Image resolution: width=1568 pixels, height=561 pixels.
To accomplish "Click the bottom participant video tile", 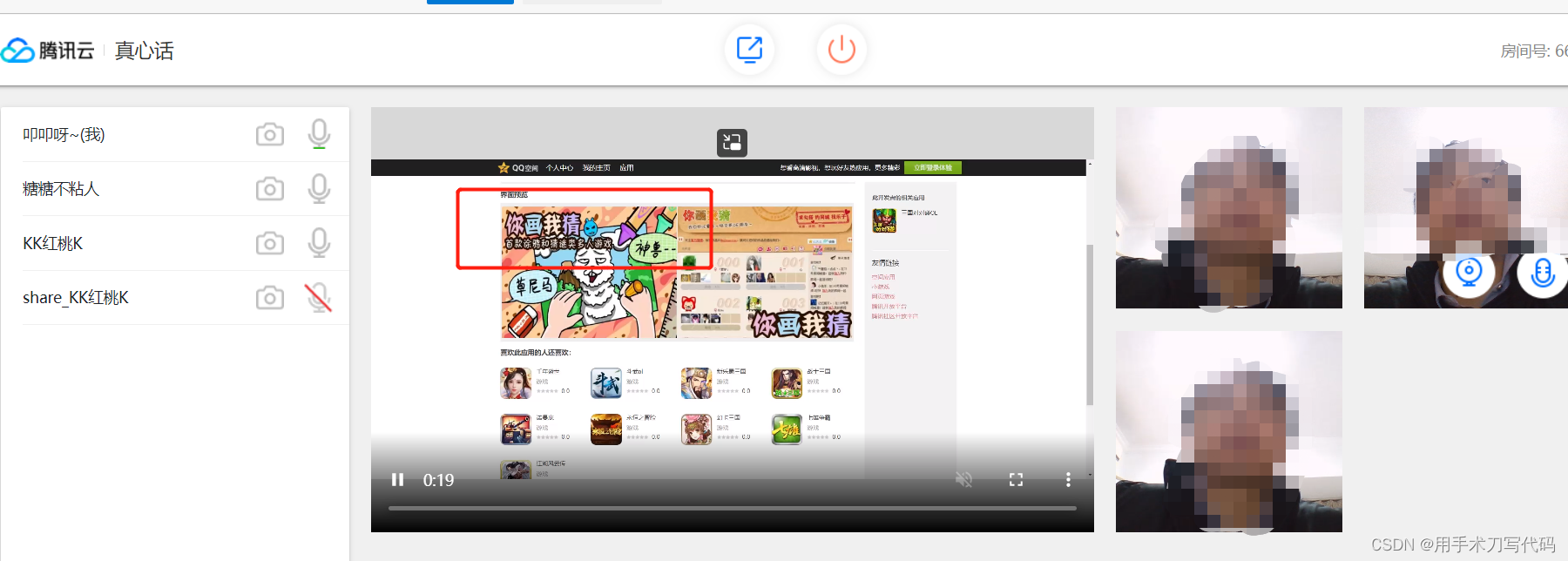I will (x=1228, y=431).
